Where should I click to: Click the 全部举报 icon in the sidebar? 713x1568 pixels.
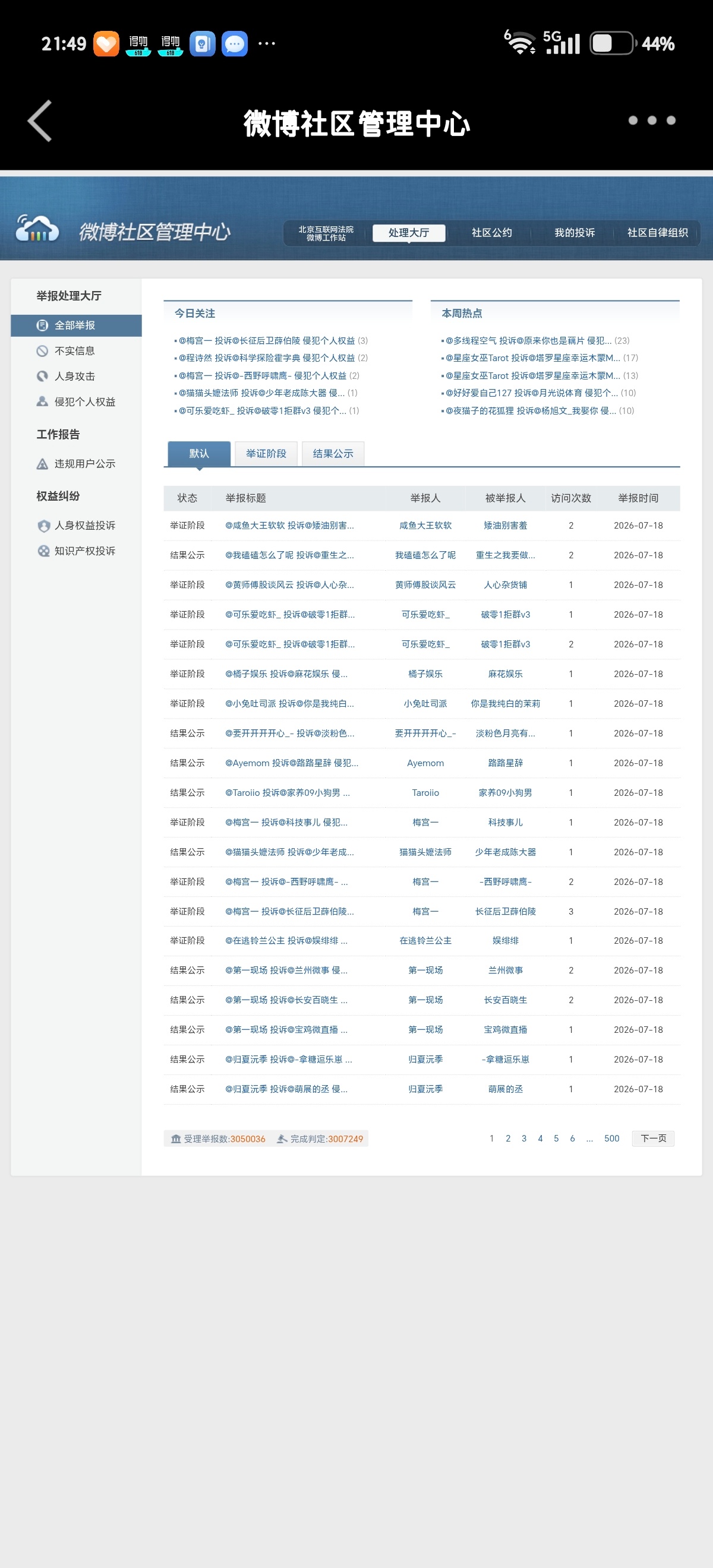tap(42, 325)
